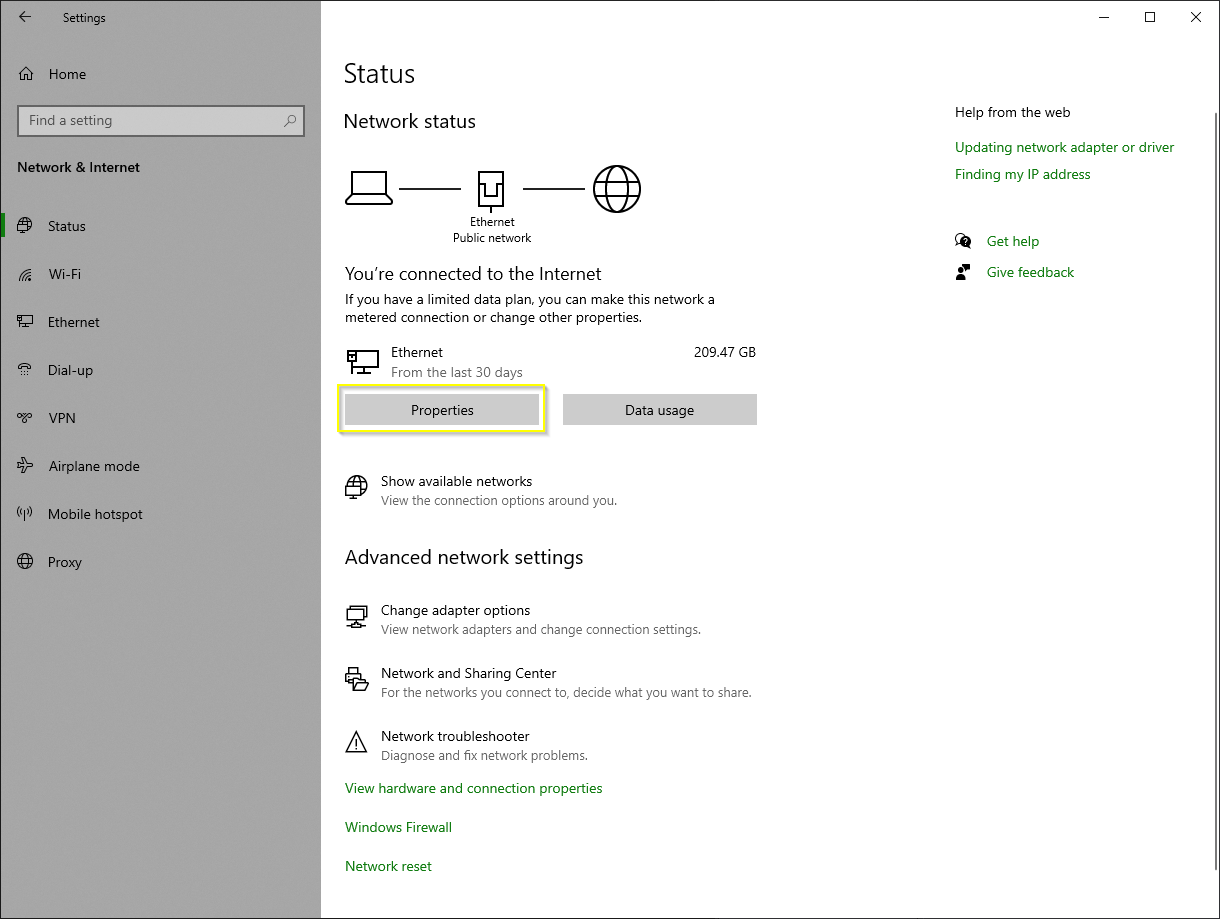Click the Give feedback link
The height and width of the screenshot is (919, 1220).
(1031, 272)
